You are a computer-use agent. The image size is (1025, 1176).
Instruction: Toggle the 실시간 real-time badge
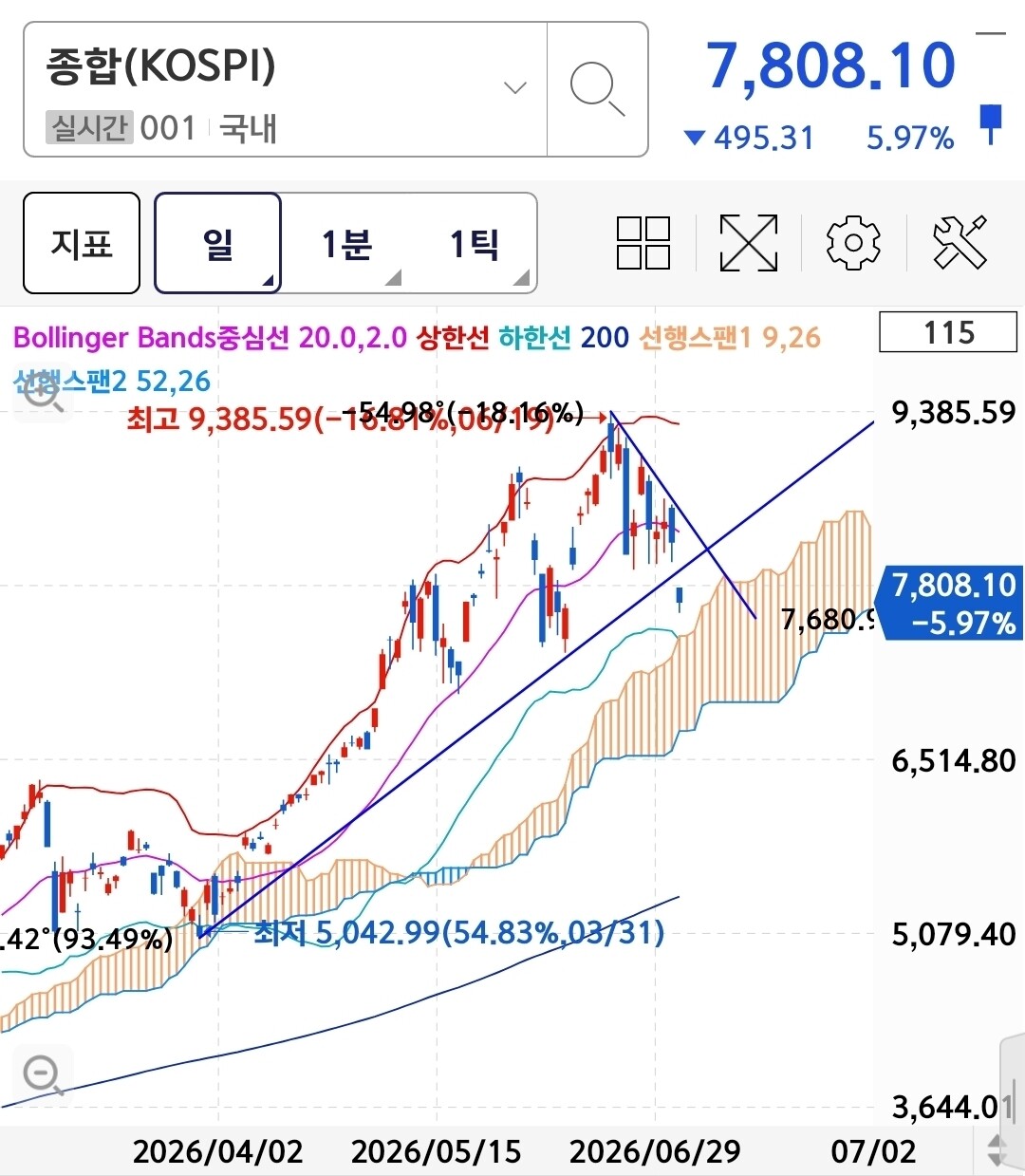coord(88,127)
